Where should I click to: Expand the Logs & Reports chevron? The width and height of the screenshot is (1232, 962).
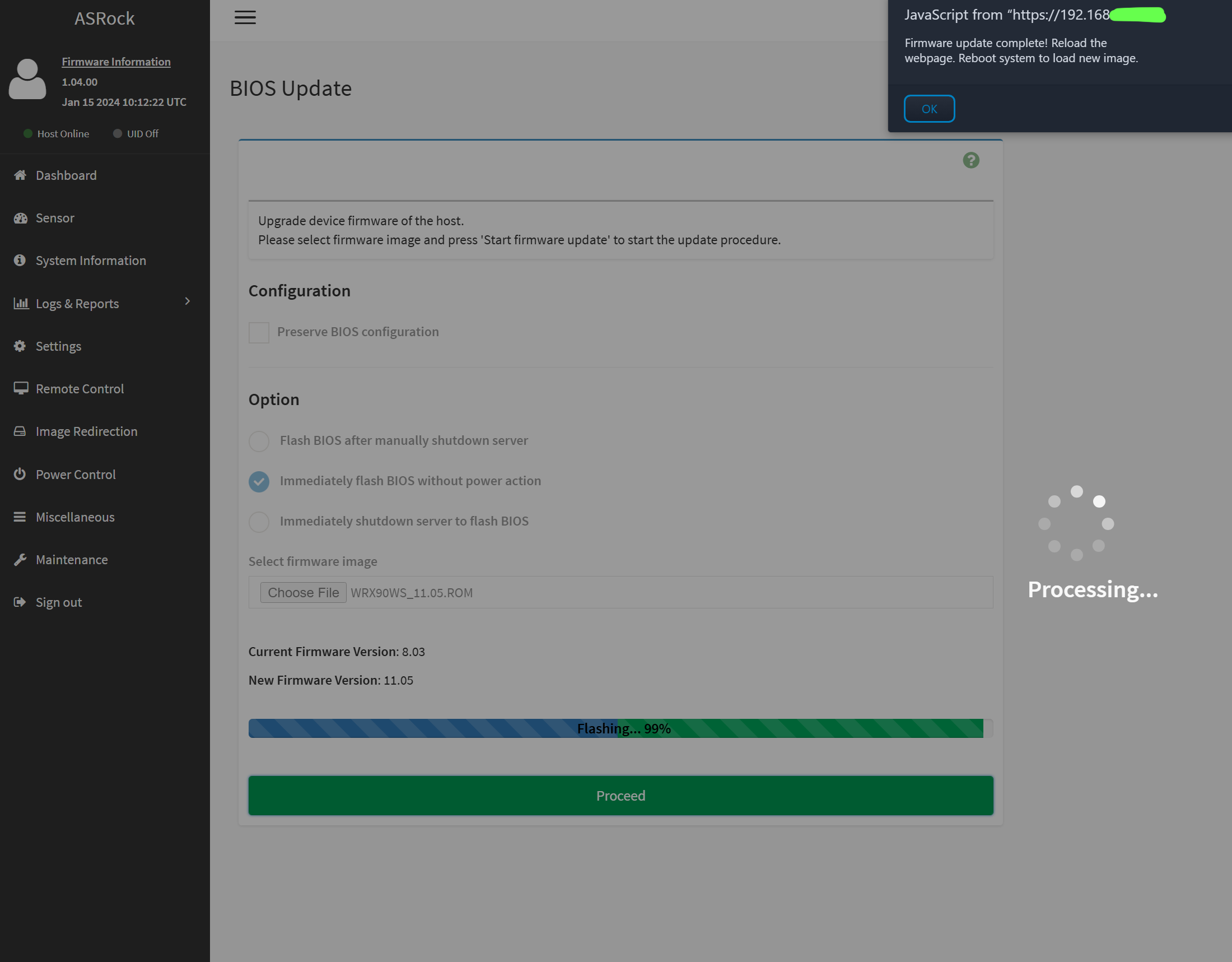(187, 302)
